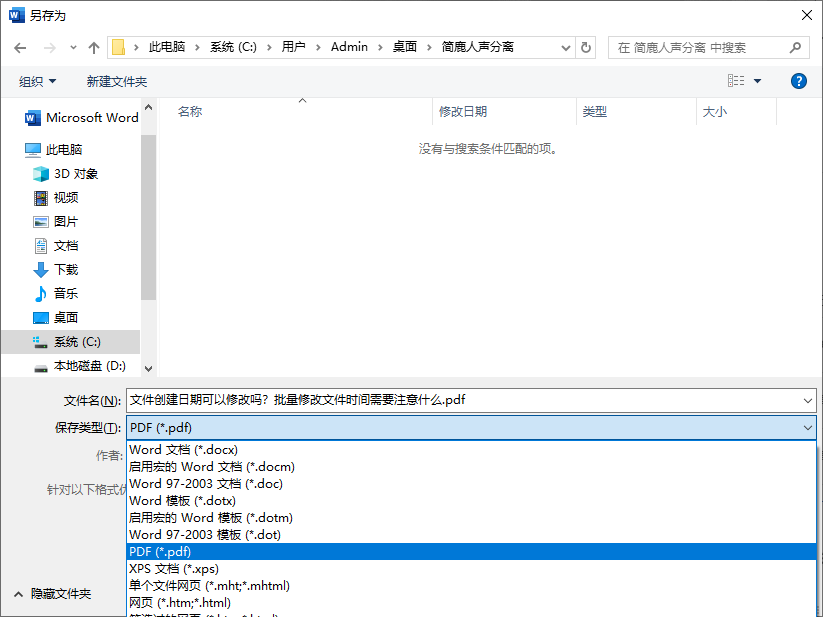Navigate up one level with the up arrow
Screen dimensions: 823x617
94,46
